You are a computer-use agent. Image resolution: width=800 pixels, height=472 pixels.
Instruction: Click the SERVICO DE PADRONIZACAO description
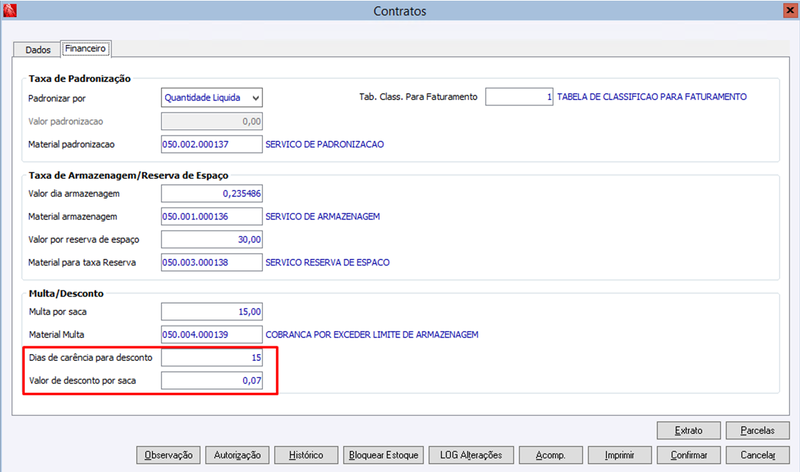324,144
